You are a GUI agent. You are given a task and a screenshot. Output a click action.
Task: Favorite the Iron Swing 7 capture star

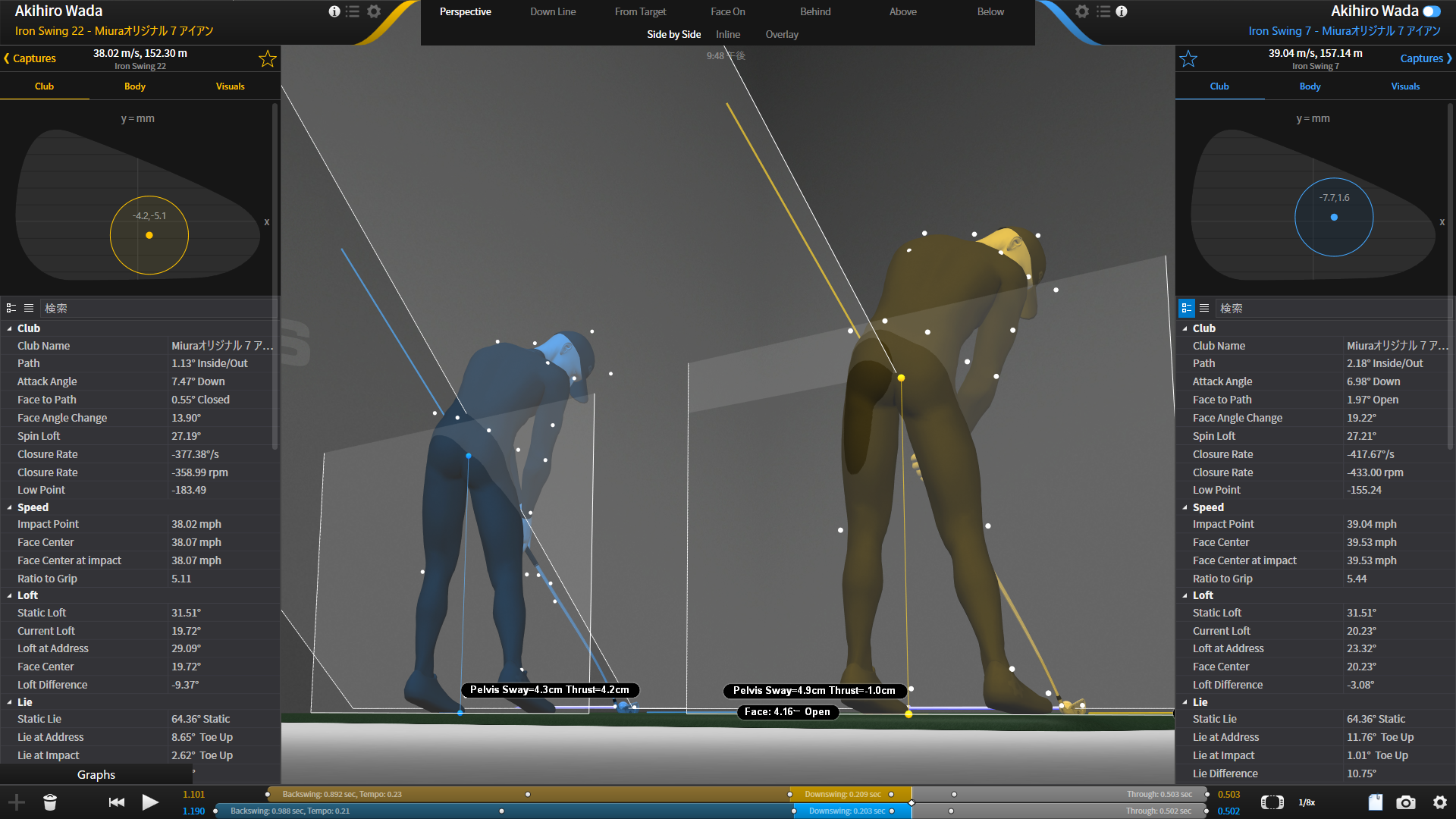[x=1188, y=59]
